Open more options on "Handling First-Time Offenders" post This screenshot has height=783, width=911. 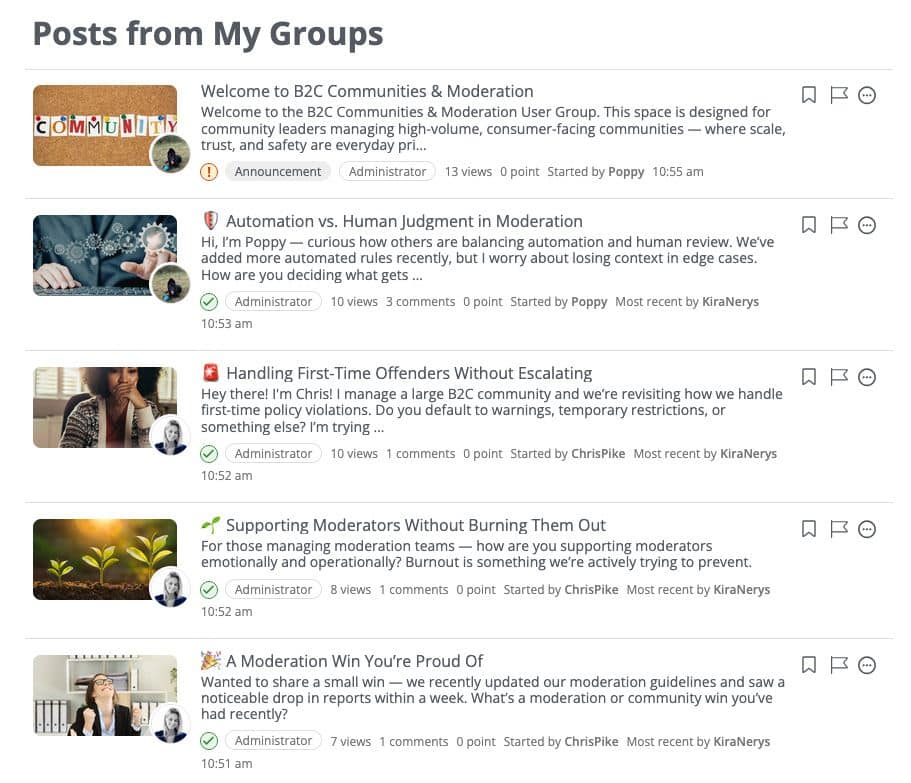(867, 377)
